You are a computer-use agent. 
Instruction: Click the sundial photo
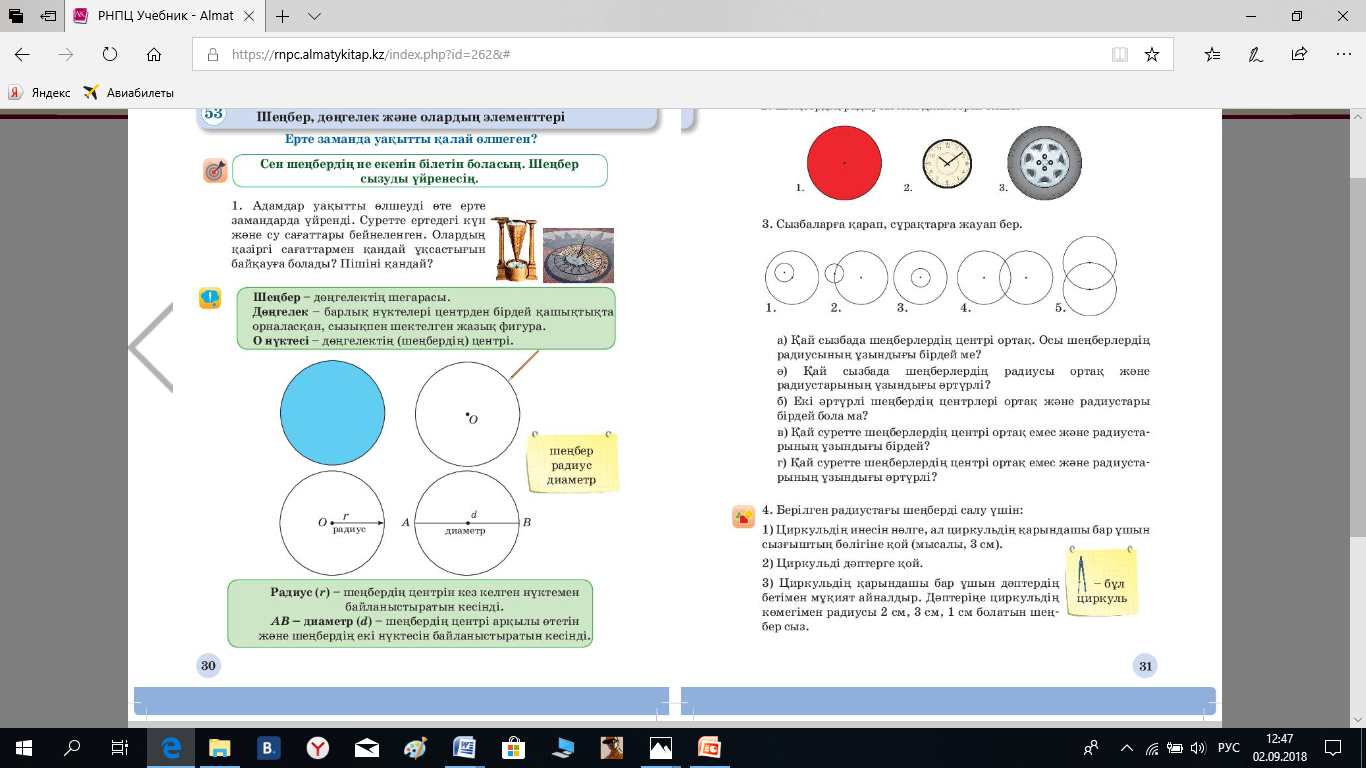pyautogui.click(x=578, y=255)
